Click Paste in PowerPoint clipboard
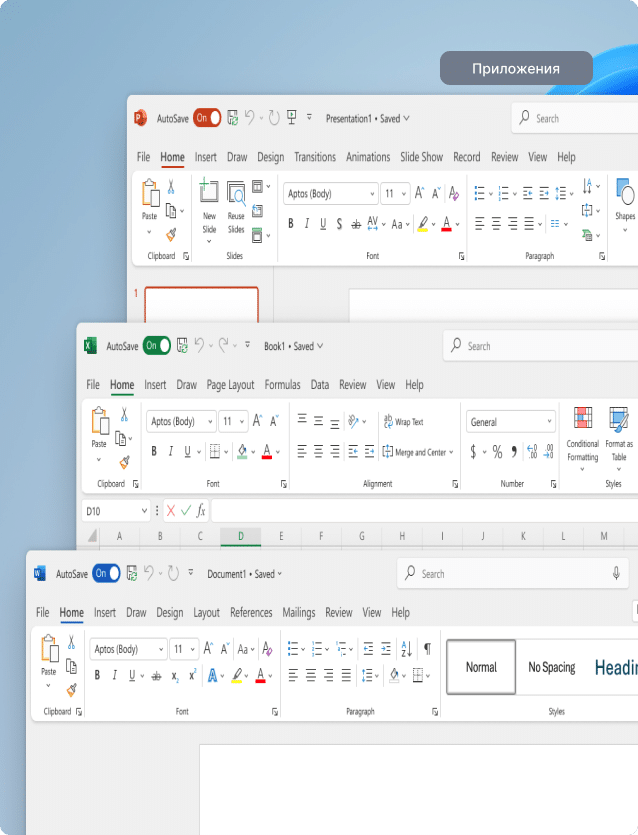 (x=150, y=207)
